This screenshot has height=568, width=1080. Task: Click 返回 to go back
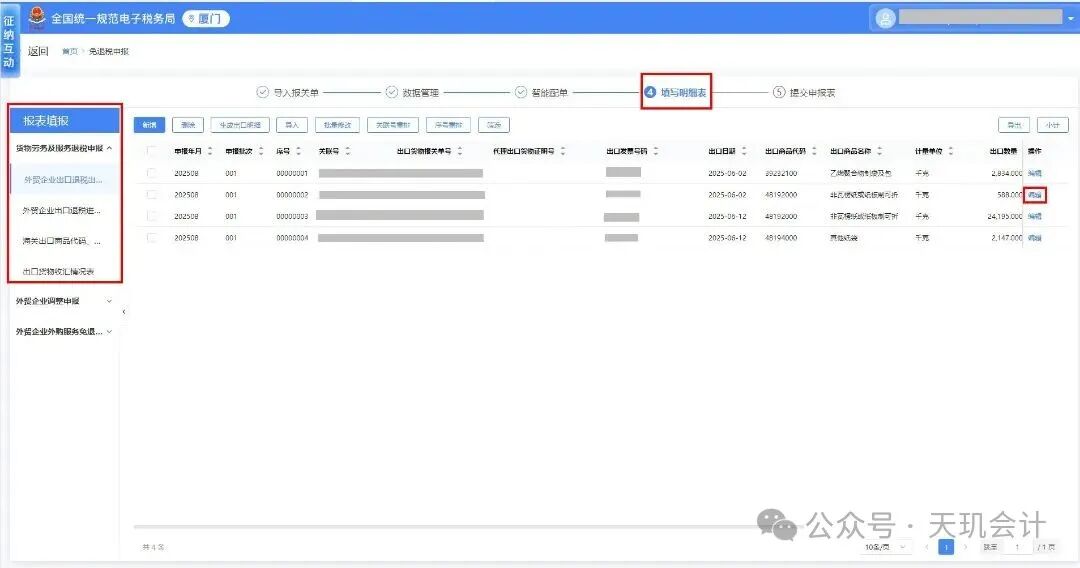[38, 51]
